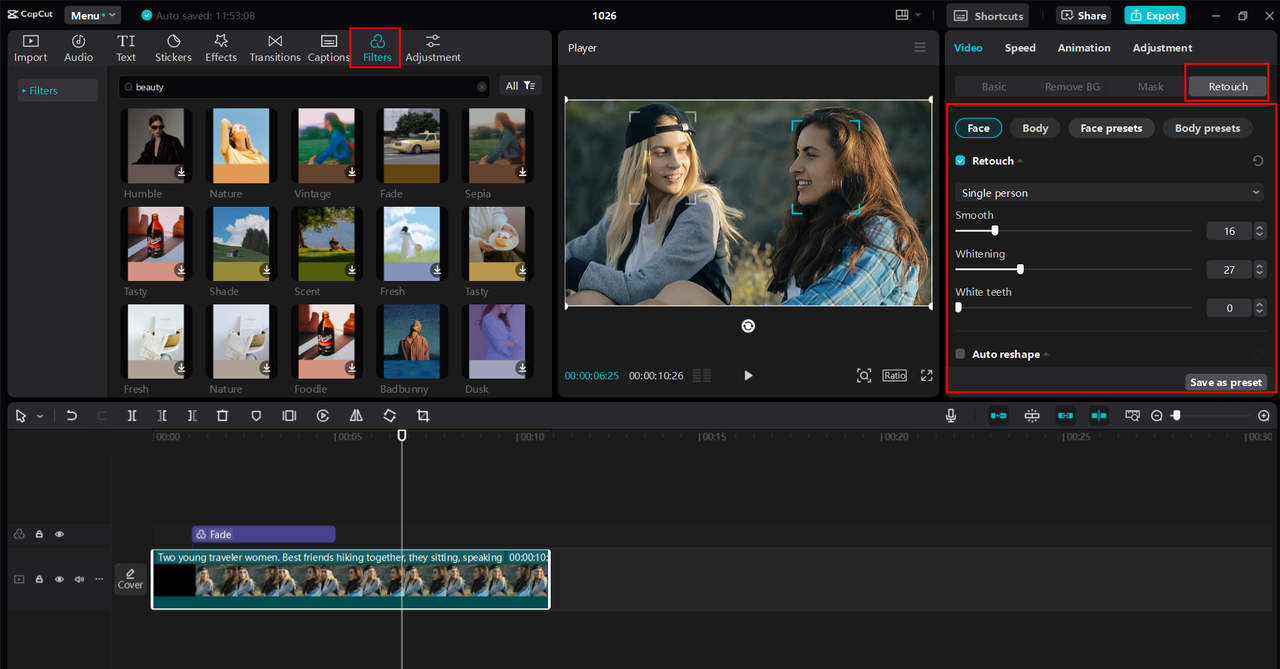Switch to the Speed tab
1280x669 pixels.
[x=1020, y=48]
